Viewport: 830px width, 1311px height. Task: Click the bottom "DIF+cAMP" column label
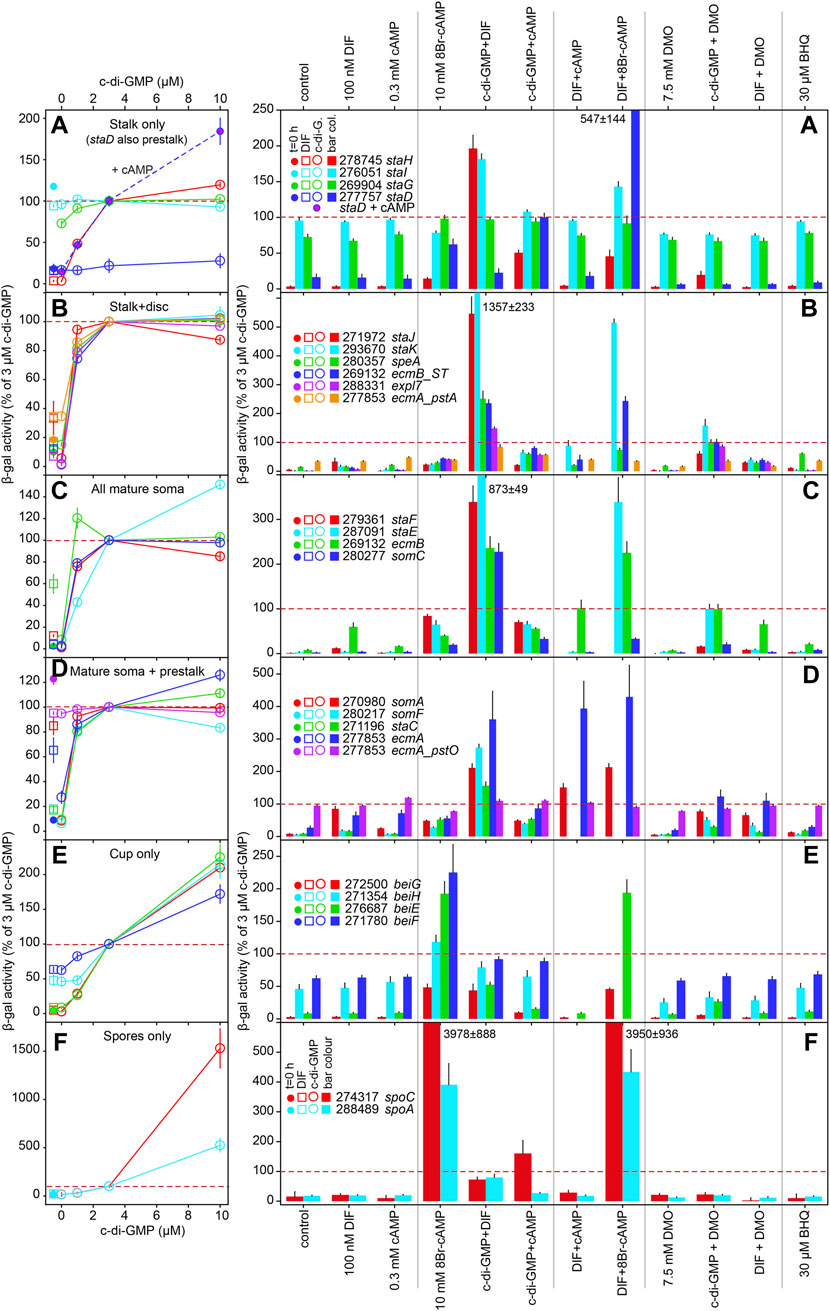click(579, 1243)
